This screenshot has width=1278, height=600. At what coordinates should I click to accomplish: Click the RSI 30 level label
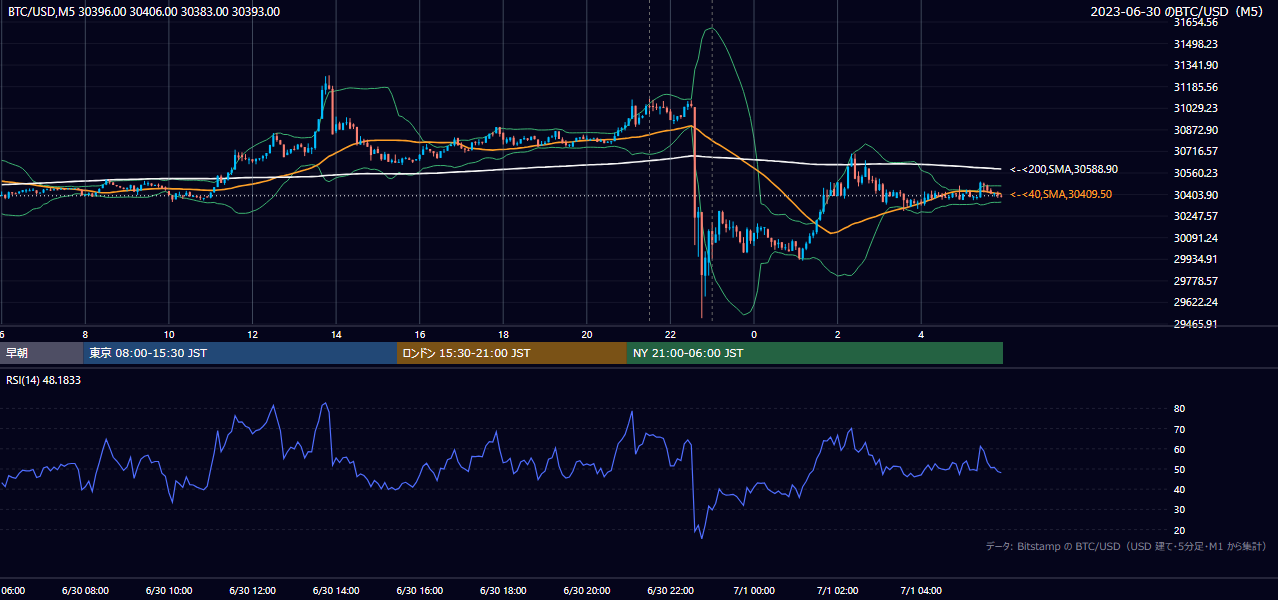tap(1179, 510)
